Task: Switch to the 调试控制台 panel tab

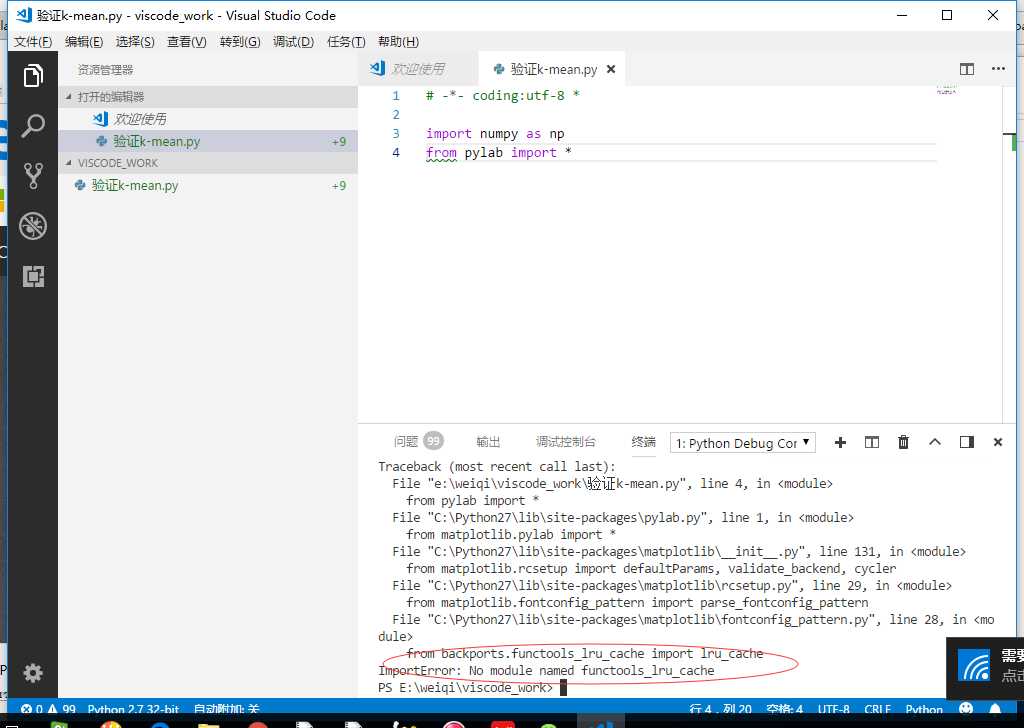Action: pos(566,442)
